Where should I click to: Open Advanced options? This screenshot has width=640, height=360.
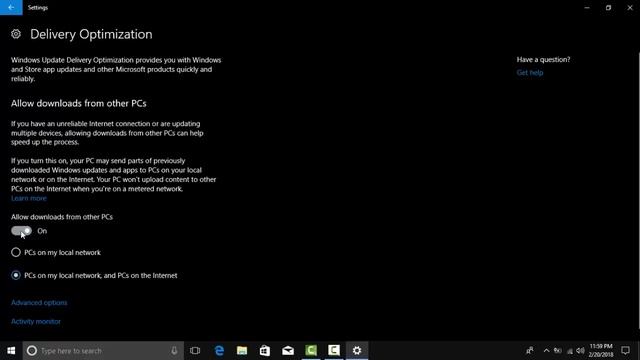[39, 303]
